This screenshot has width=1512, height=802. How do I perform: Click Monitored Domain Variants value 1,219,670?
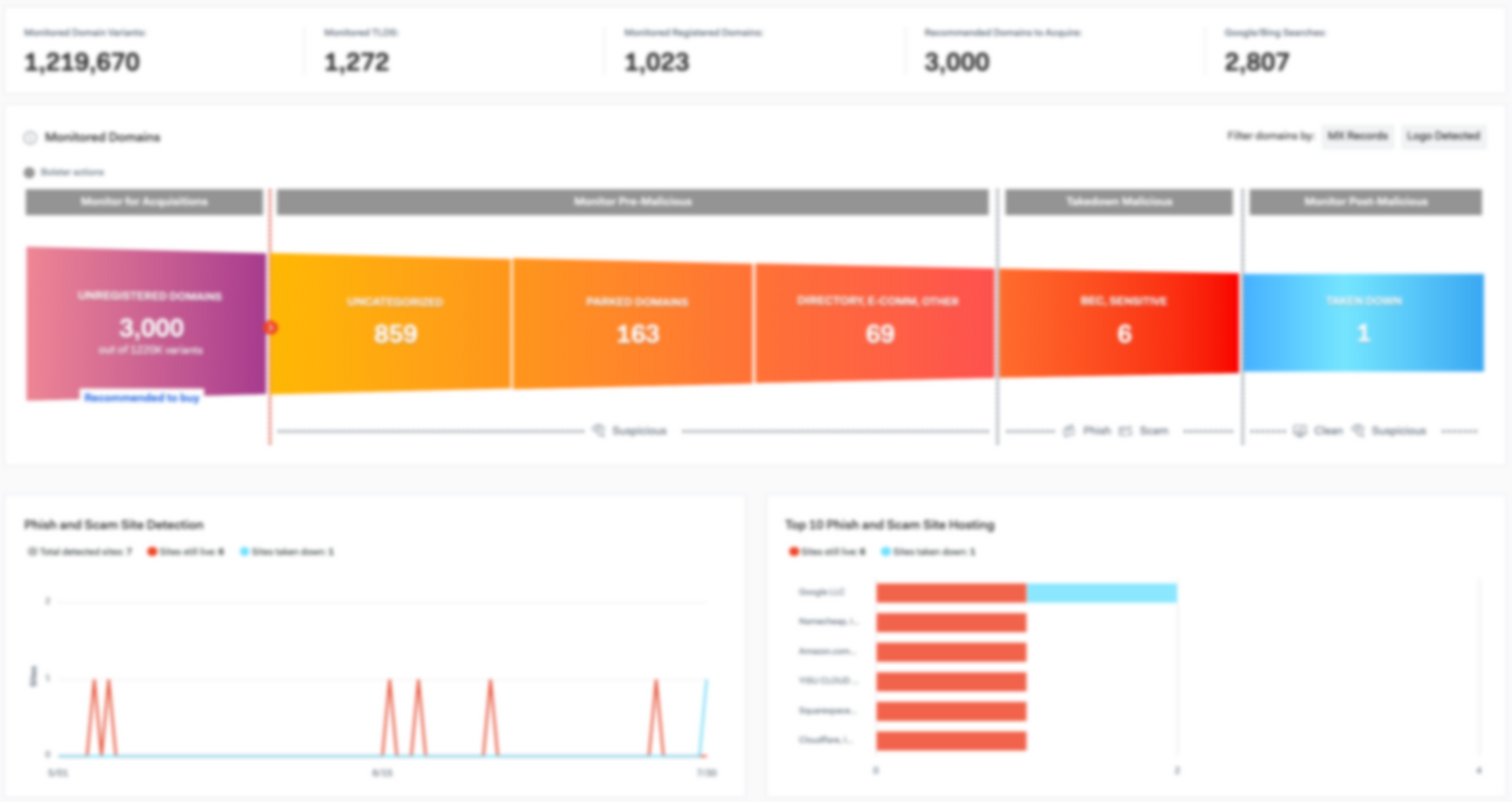coord(82,62)
